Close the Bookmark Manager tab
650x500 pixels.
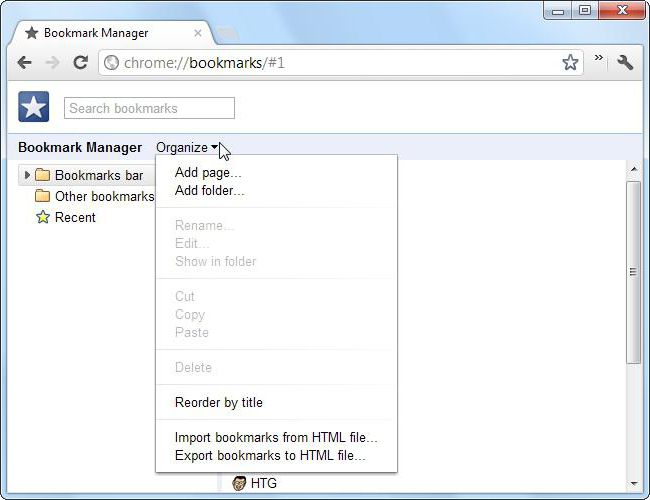198,33
